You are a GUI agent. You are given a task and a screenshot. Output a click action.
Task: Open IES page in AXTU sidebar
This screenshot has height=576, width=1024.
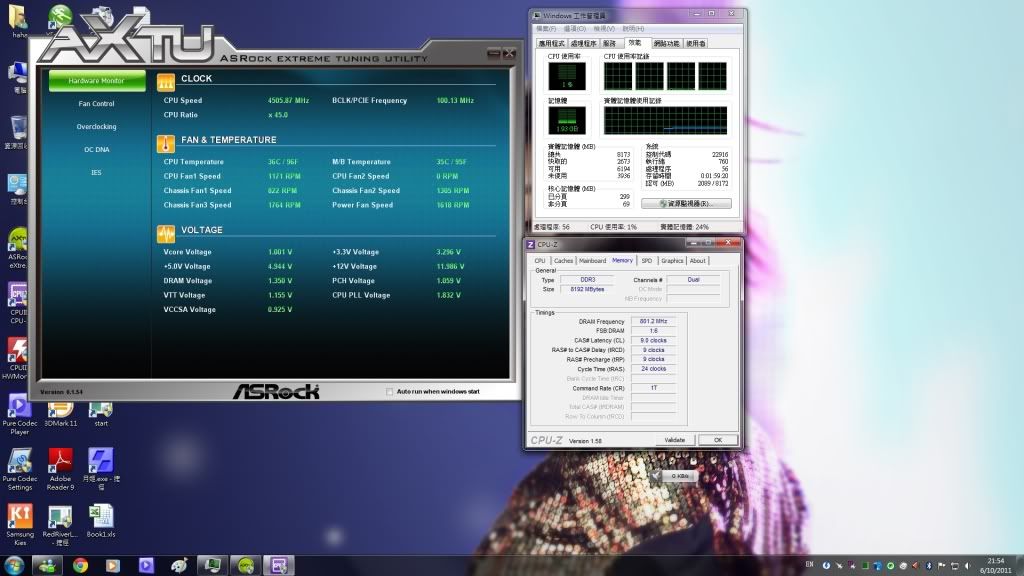(x=97, y=172)
